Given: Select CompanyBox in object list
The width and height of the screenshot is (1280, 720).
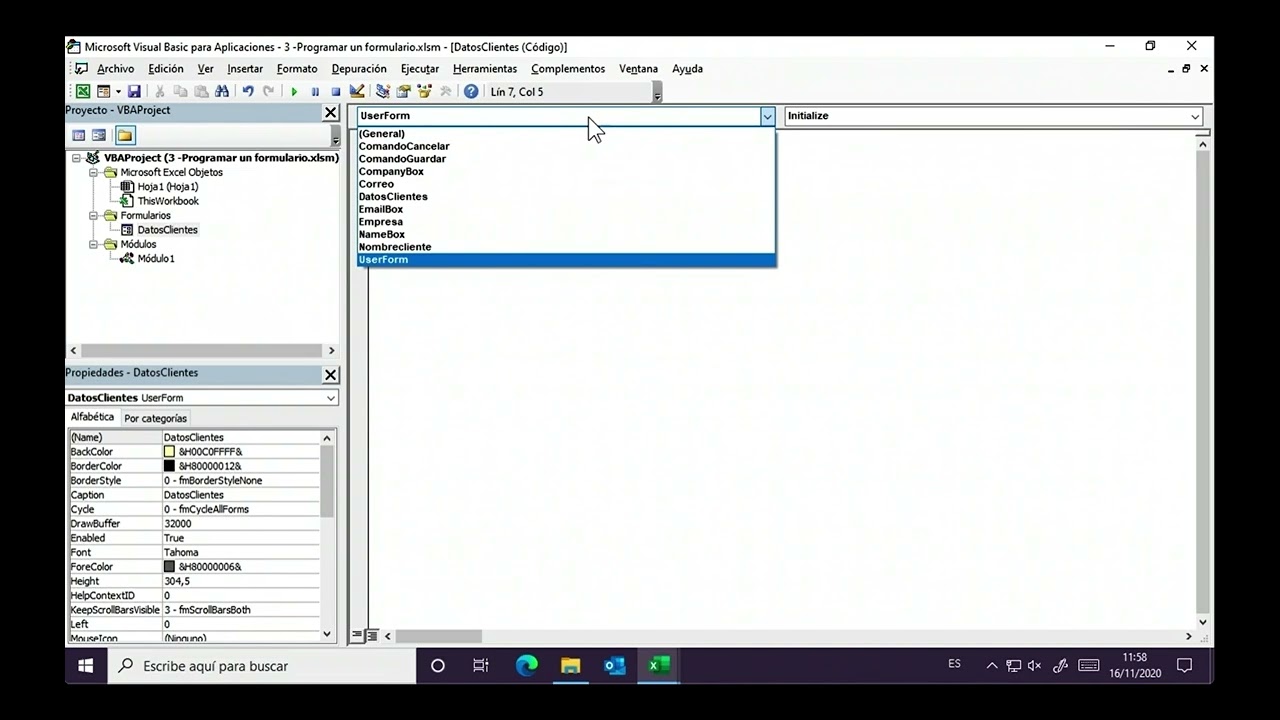Looking at the screenshot, I should (x=566, y=171).
